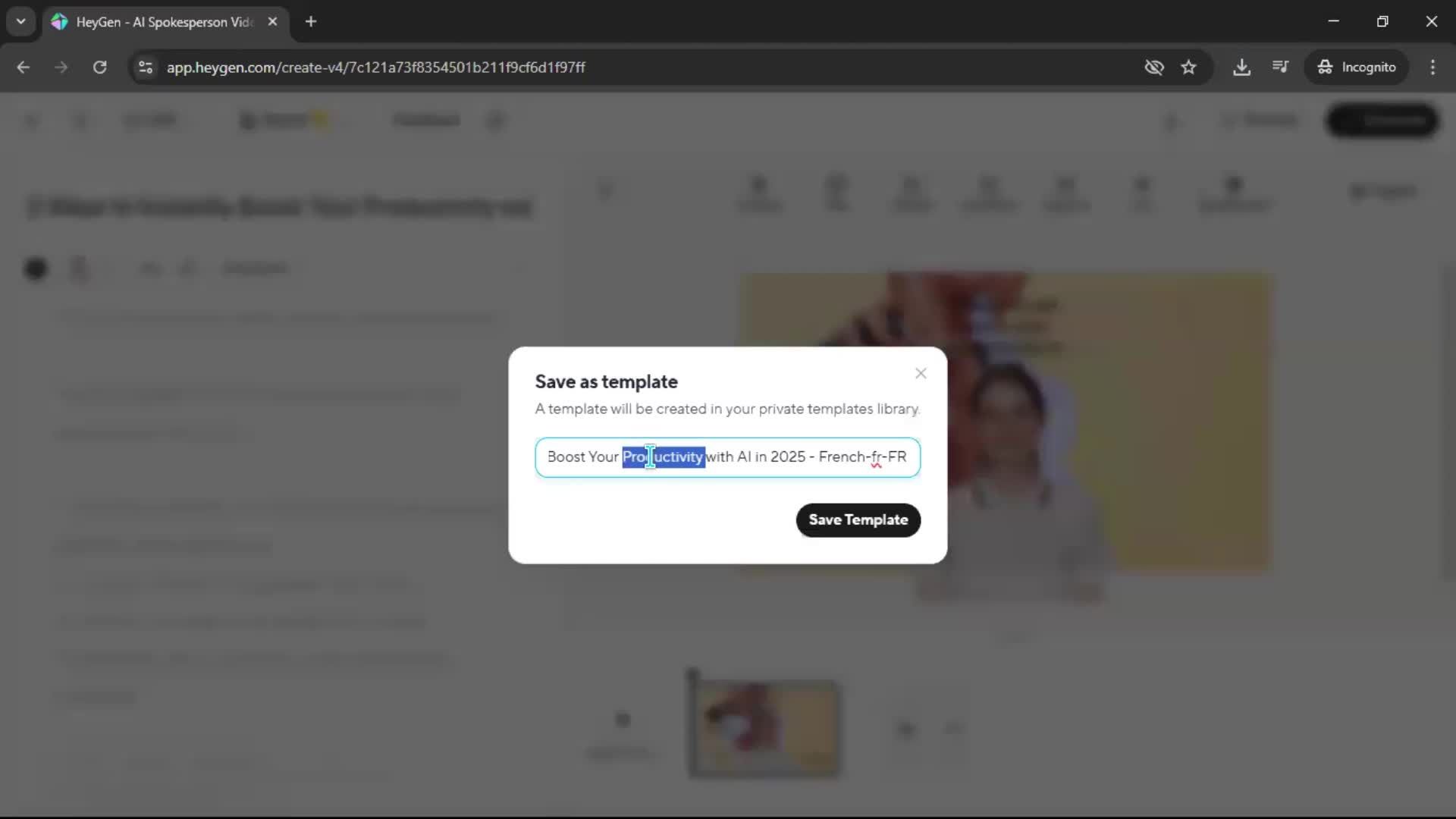Image resolution: width=1456 pixels, height=819 pixels.
Task: Bookmark this page with the star icon
Action: point(1188,67)
